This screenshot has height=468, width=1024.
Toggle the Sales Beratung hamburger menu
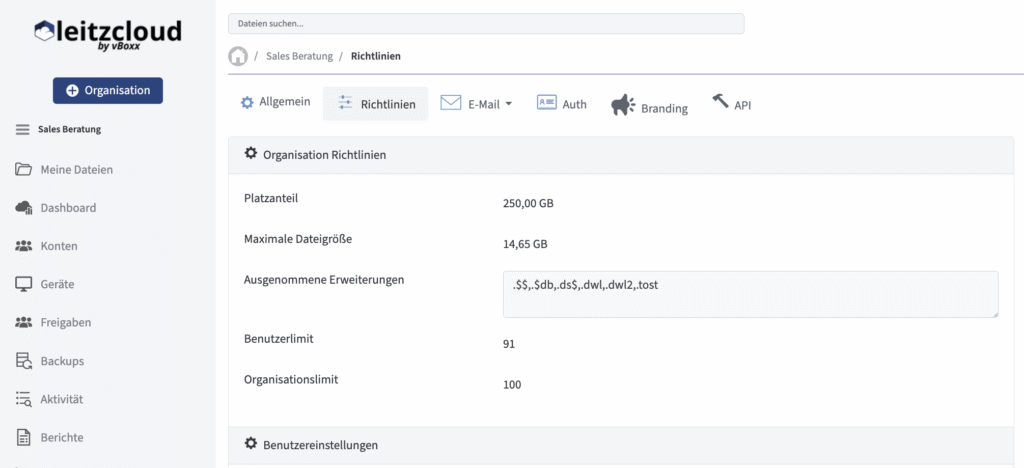pos(23,129)
